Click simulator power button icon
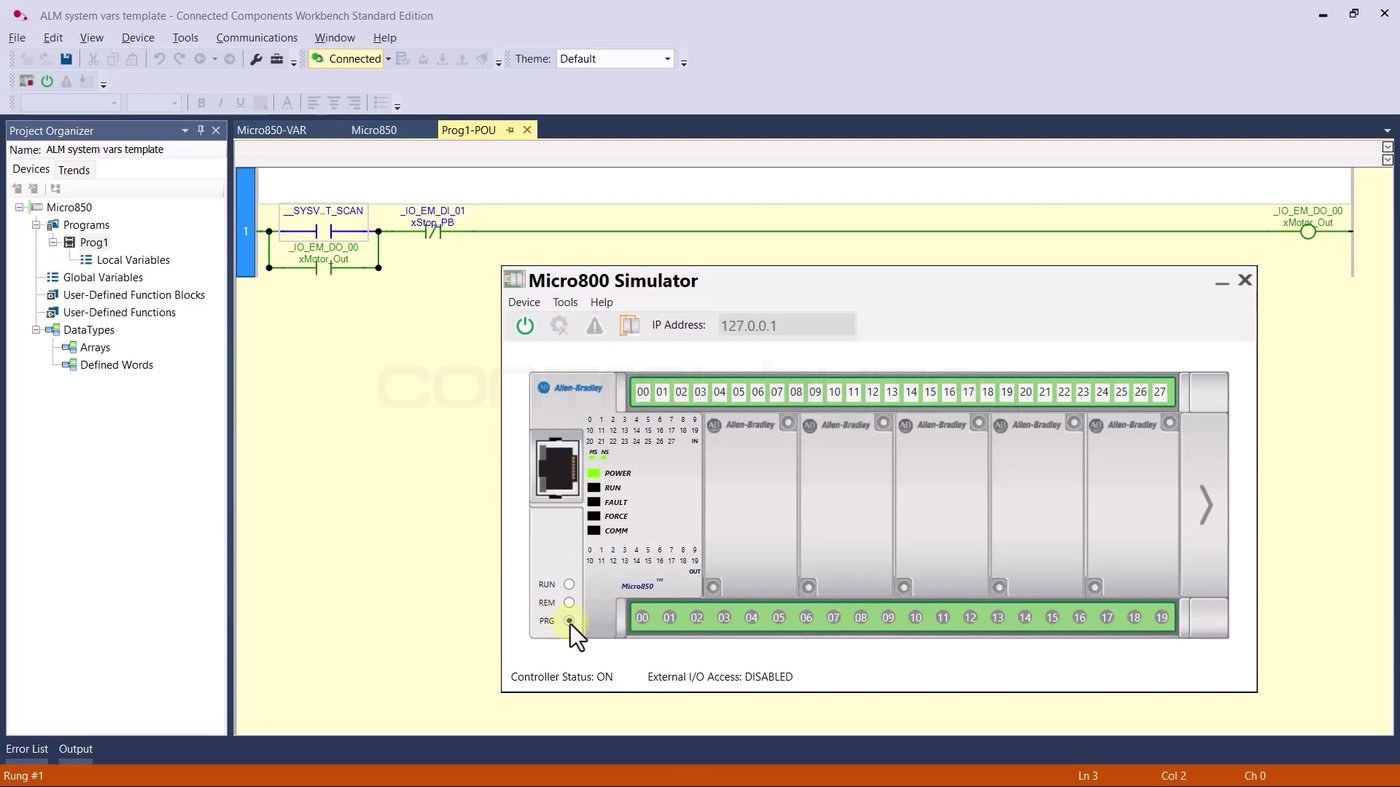The image size is (1400, 787). [x=525, y=325]
